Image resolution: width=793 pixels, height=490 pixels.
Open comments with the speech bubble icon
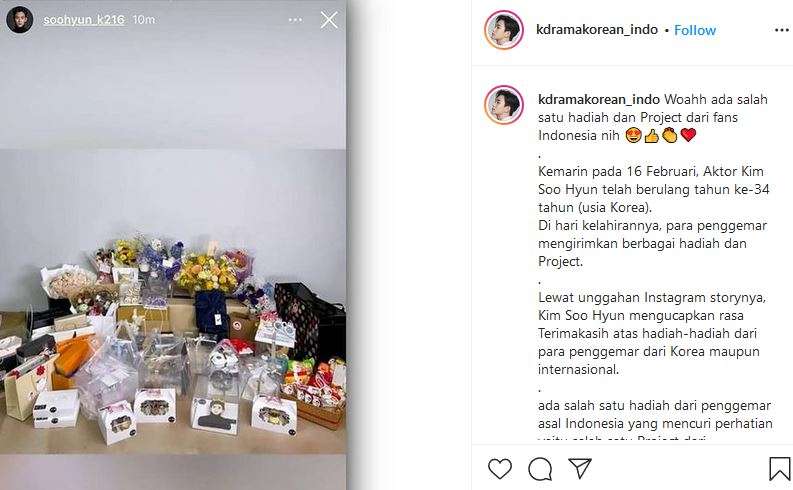(540, 469)
